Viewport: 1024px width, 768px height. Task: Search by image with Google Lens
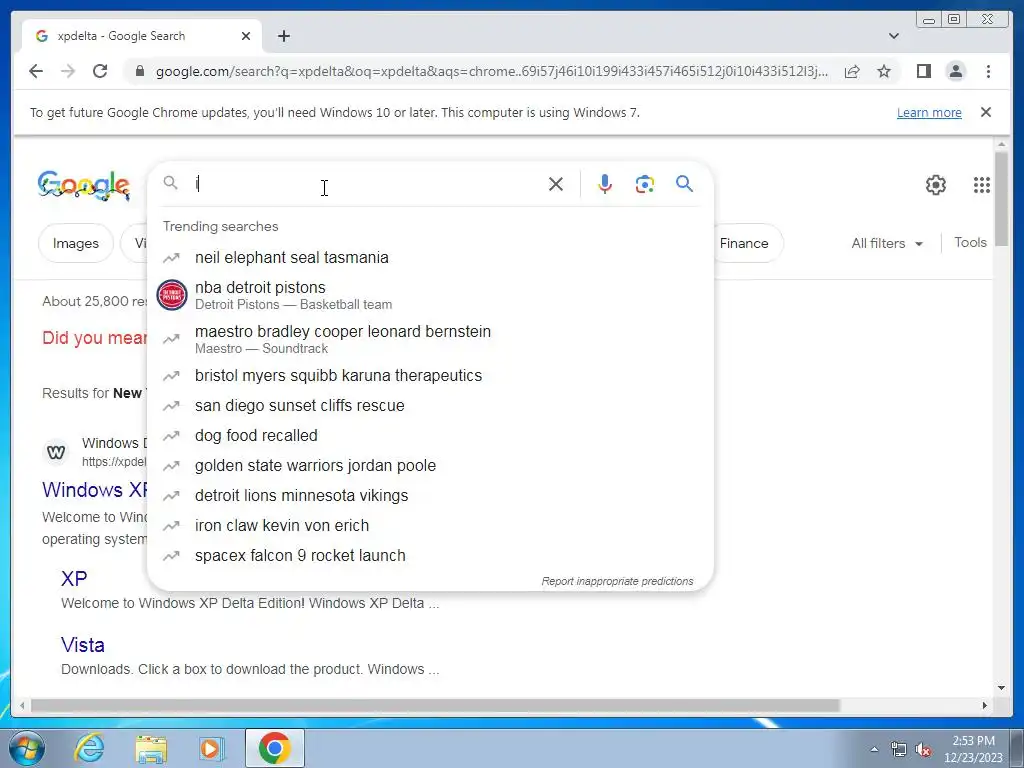645,184
